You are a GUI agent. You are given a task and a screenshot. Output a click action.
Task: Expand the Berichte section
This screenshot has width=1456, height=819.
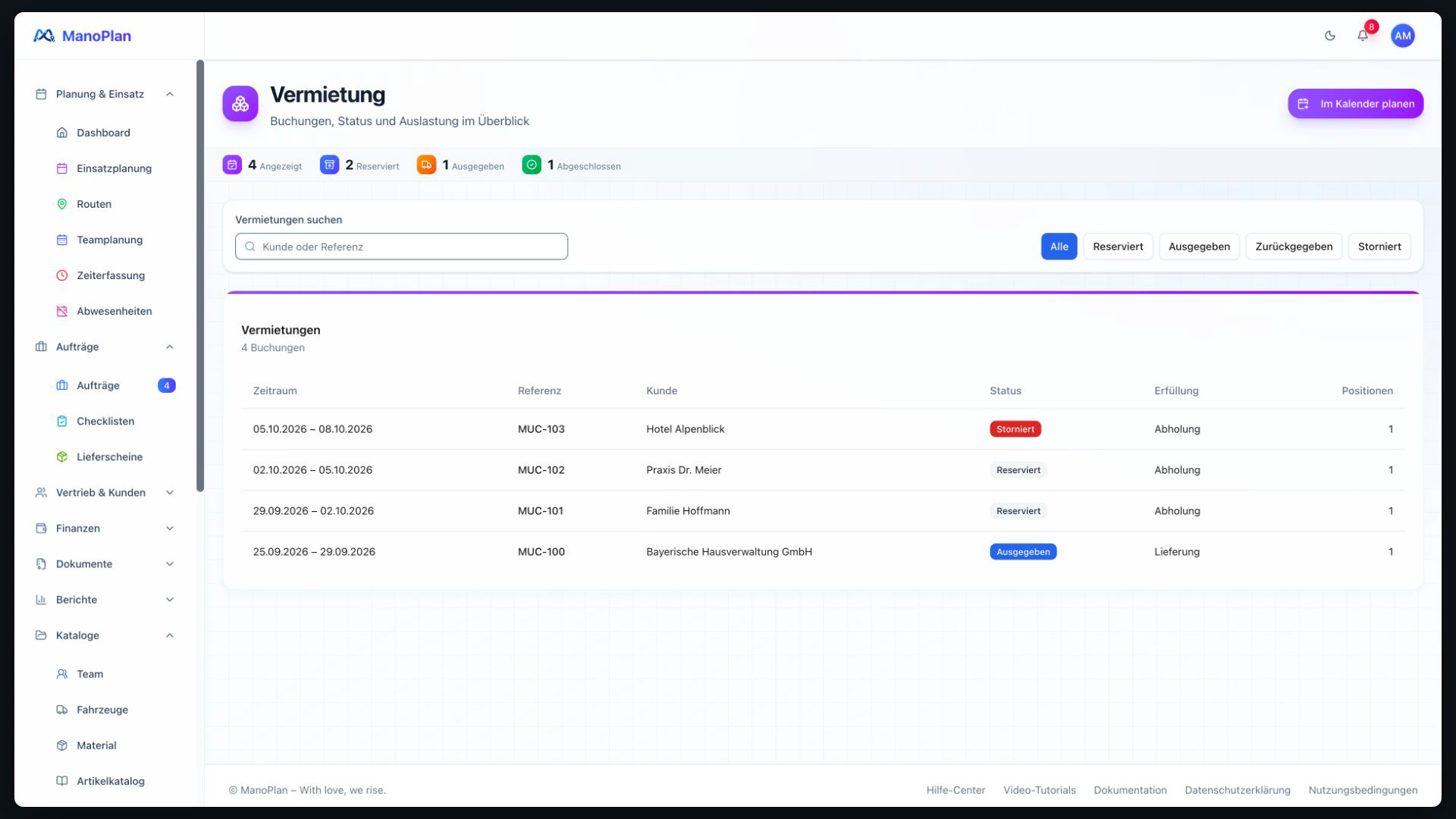105,600
